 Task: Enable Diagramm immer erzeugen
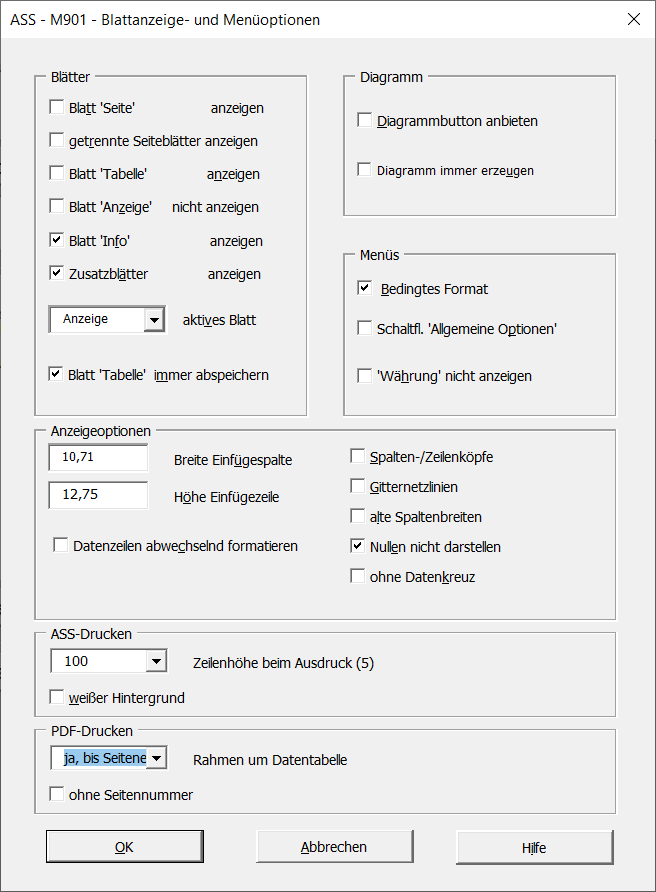pos(365,170)
